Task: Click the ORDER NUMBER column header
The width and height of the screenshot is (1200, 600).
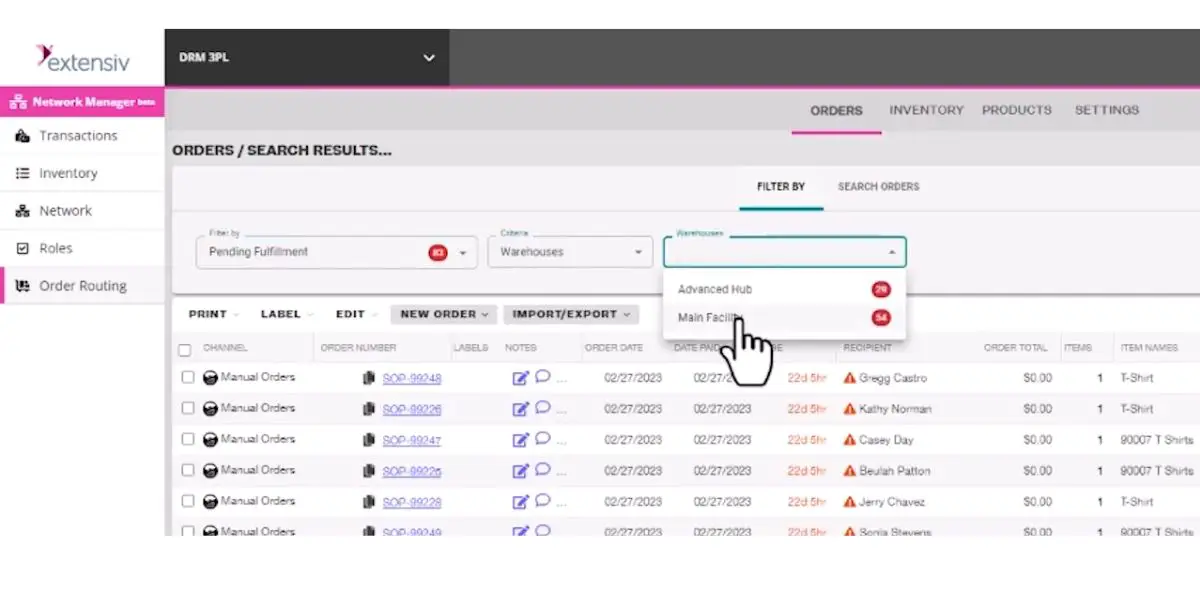Action: 358,348
